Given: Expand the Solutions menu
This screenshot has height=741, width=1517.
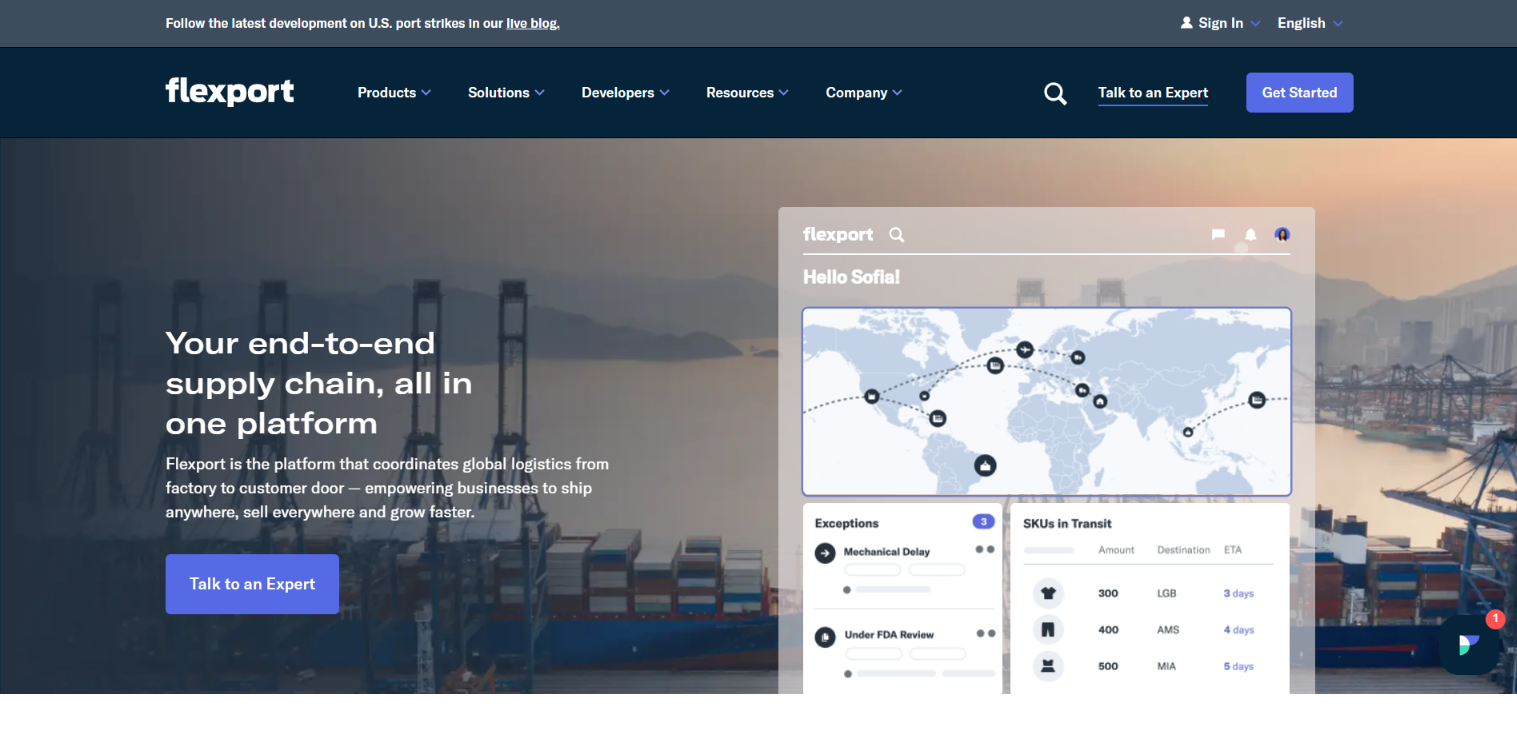Looking at the screenshot, I should pyautogui.click(x=506, y=92).
